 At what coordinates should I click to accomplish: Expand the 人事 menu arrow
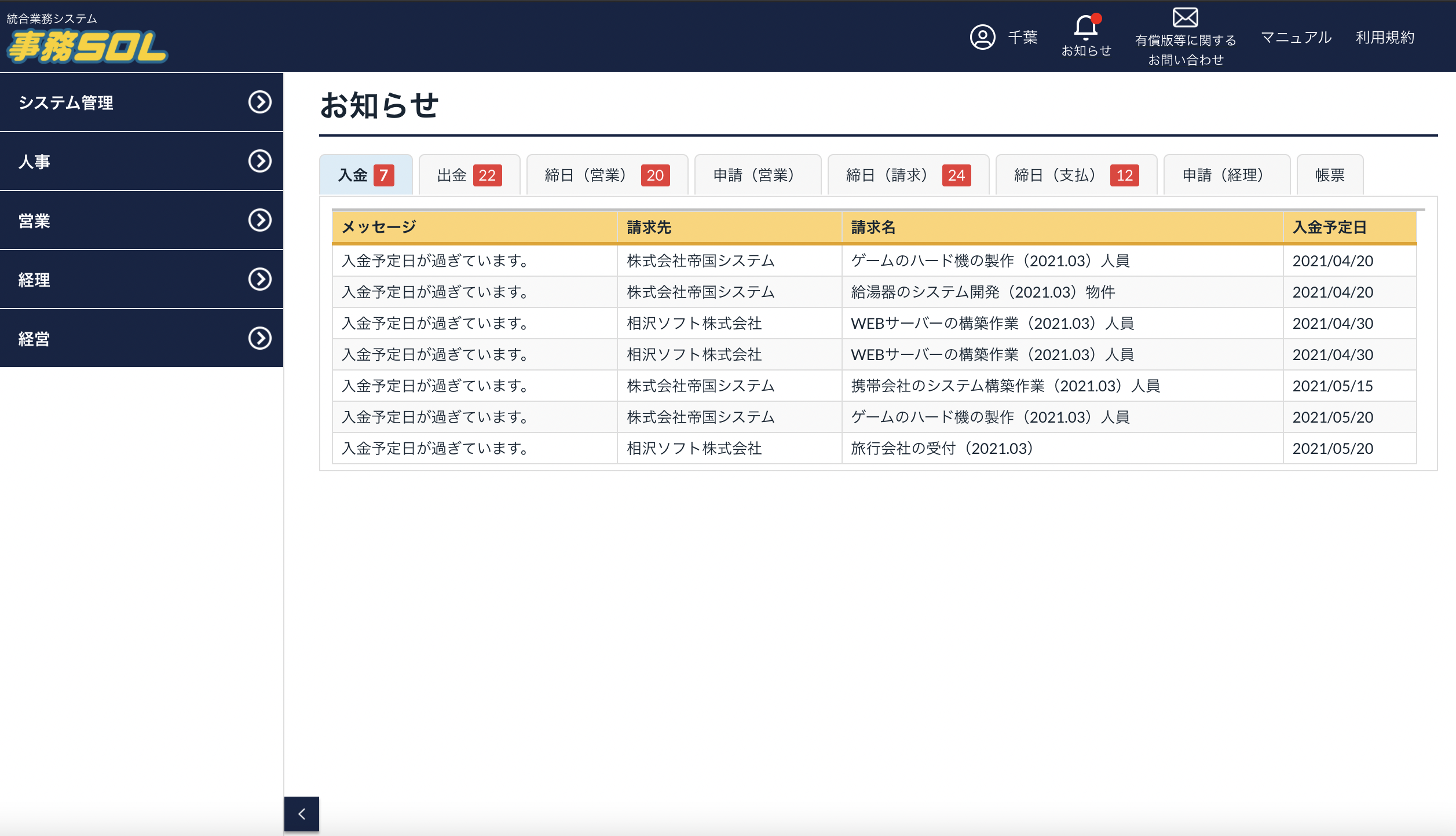pyautogui.click(x=260, y=161)
